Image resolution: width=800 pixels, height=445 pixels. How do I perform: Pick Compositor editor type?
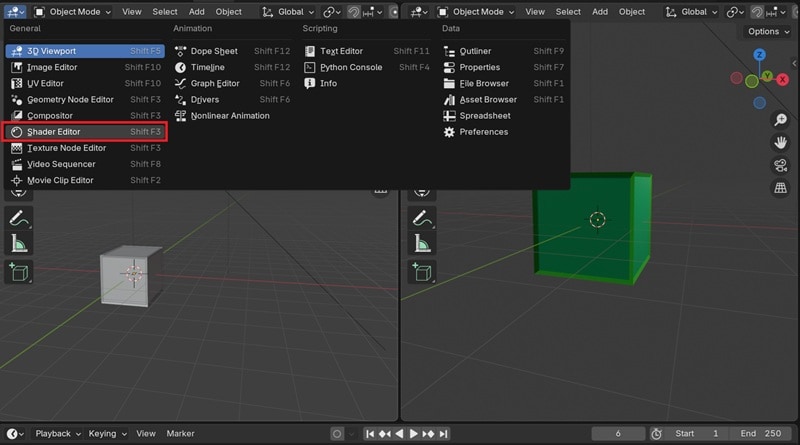pyautogui.click(x=85, y=116)
